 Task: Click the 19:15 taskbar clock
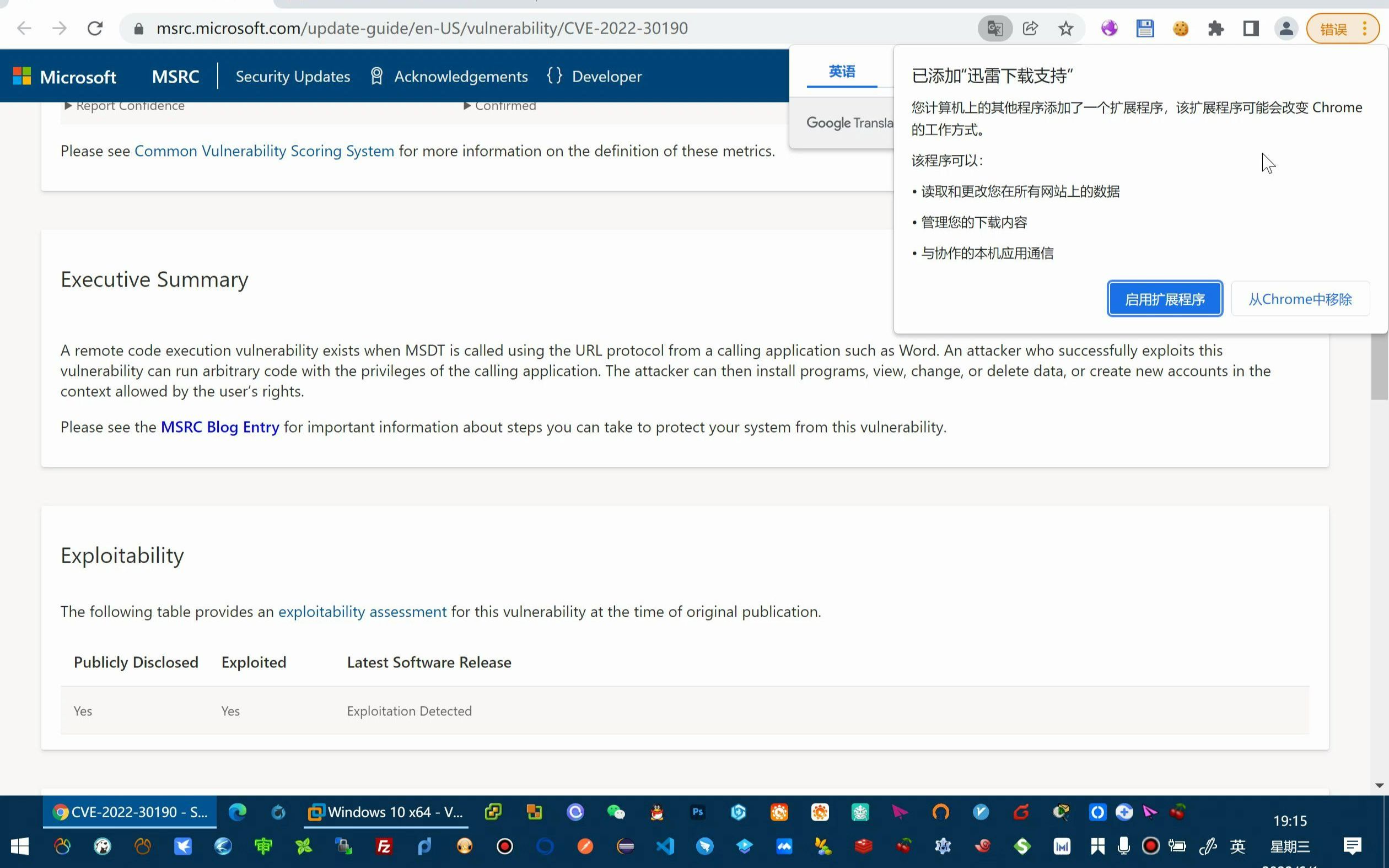[x=1290, y=821]
